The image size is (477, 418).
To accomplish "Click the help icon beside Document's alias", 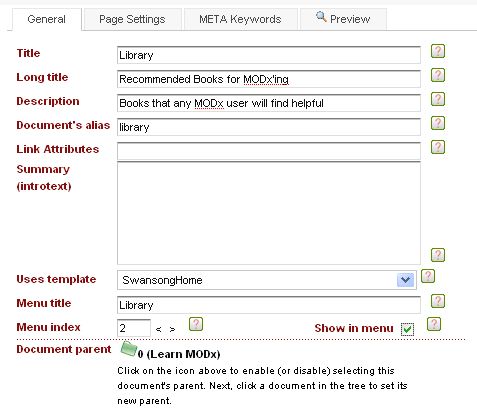I will [438, 123].
